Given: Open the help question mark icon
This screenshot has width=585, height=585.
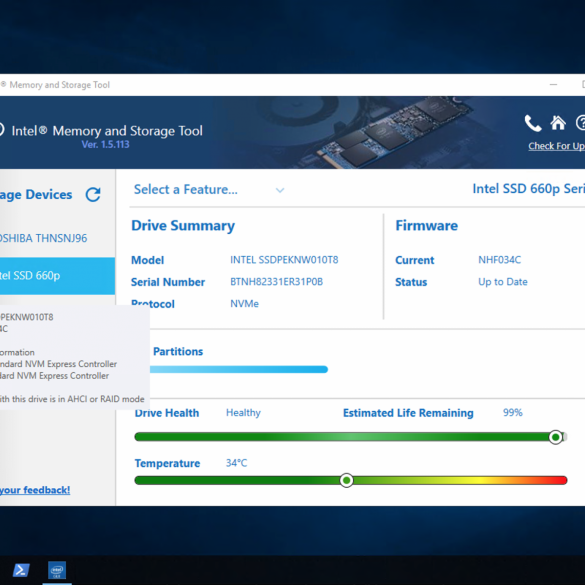Looking at the screenshot, I should [581, 123].
